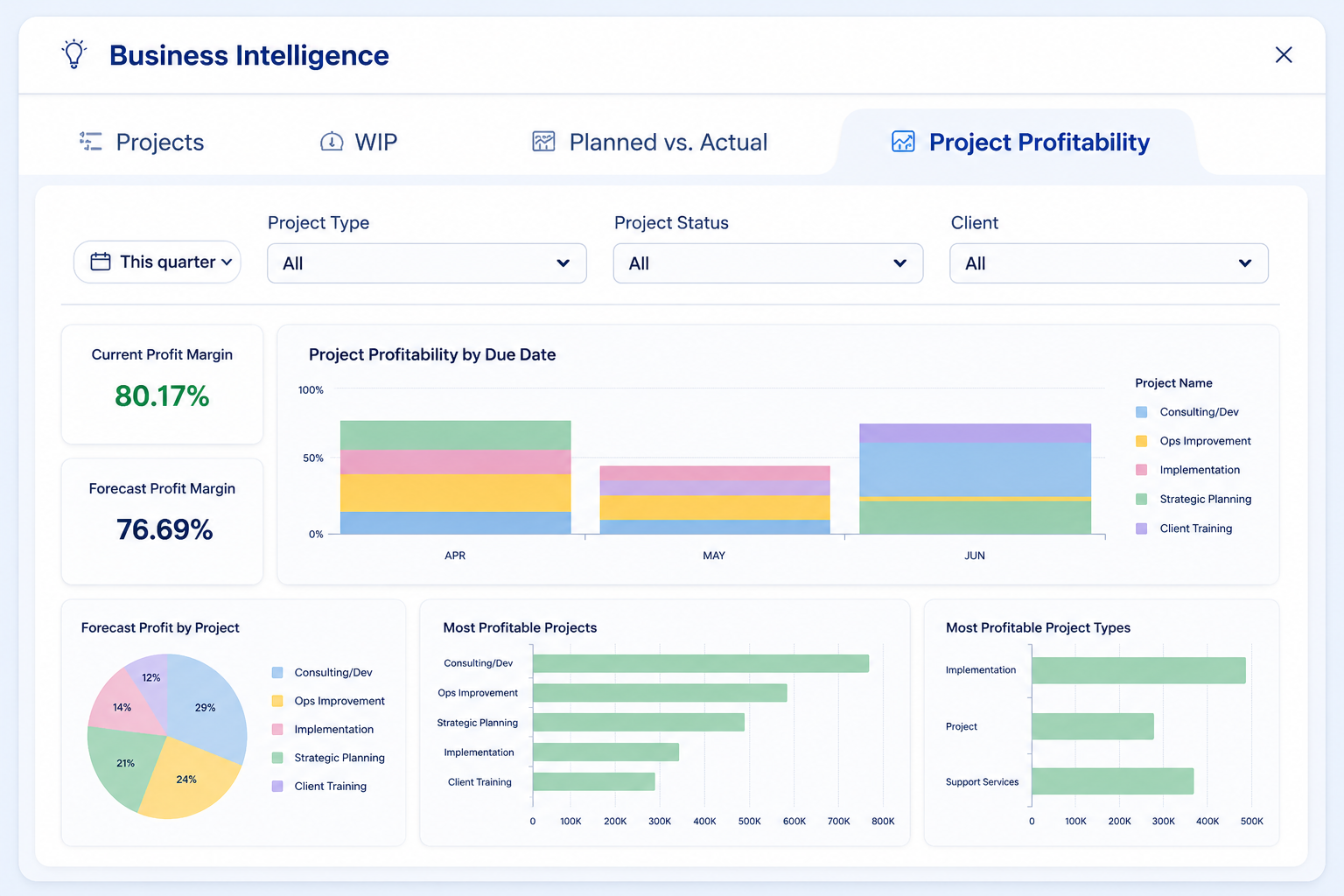Click the Project Status dropdown arrow
The image size is (1344, 896).
tap(900, 263)
